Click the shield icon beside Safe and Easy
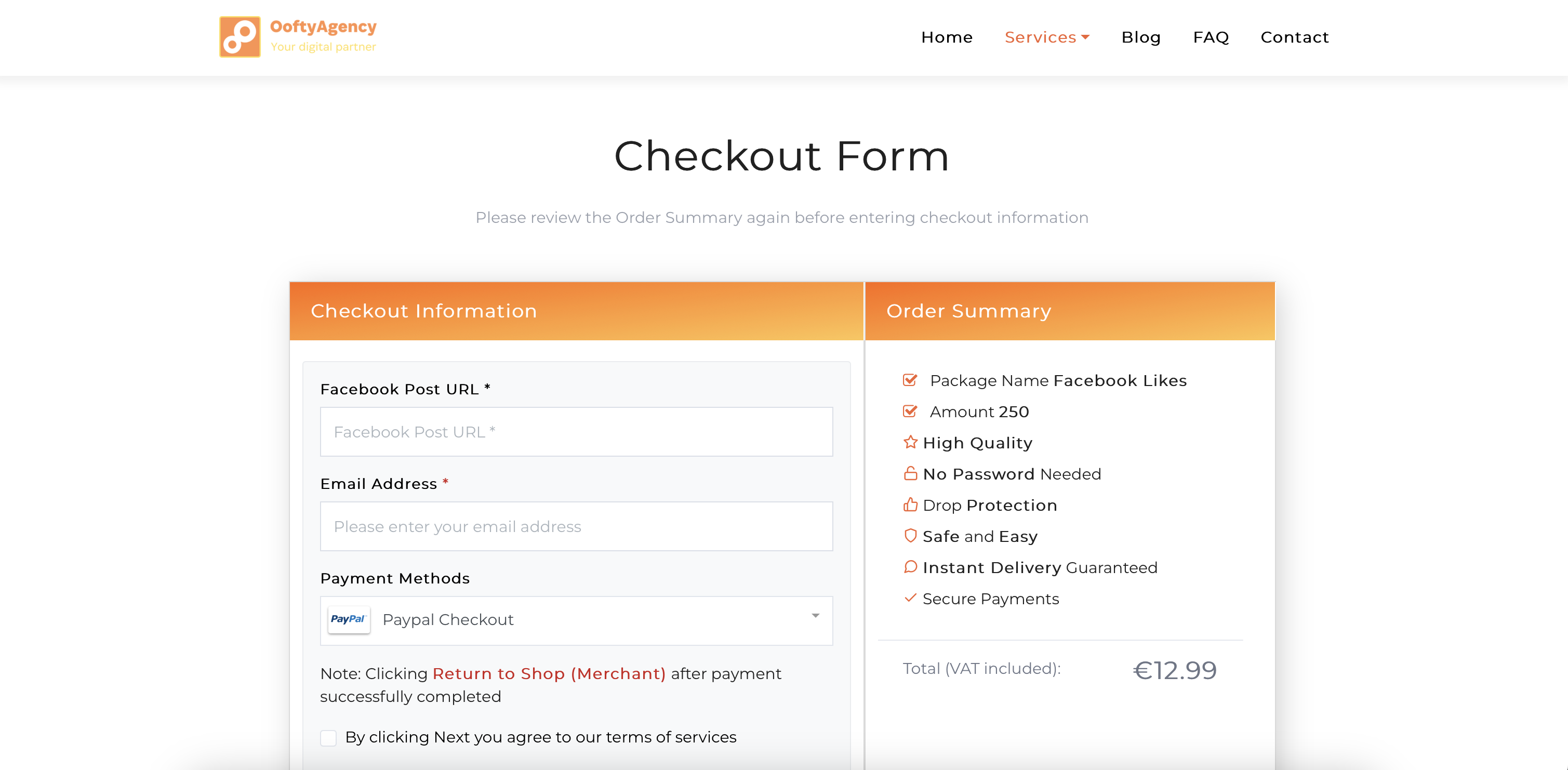Image resolution: width=1568 pixels, height=770 pixels. (911, 536)
